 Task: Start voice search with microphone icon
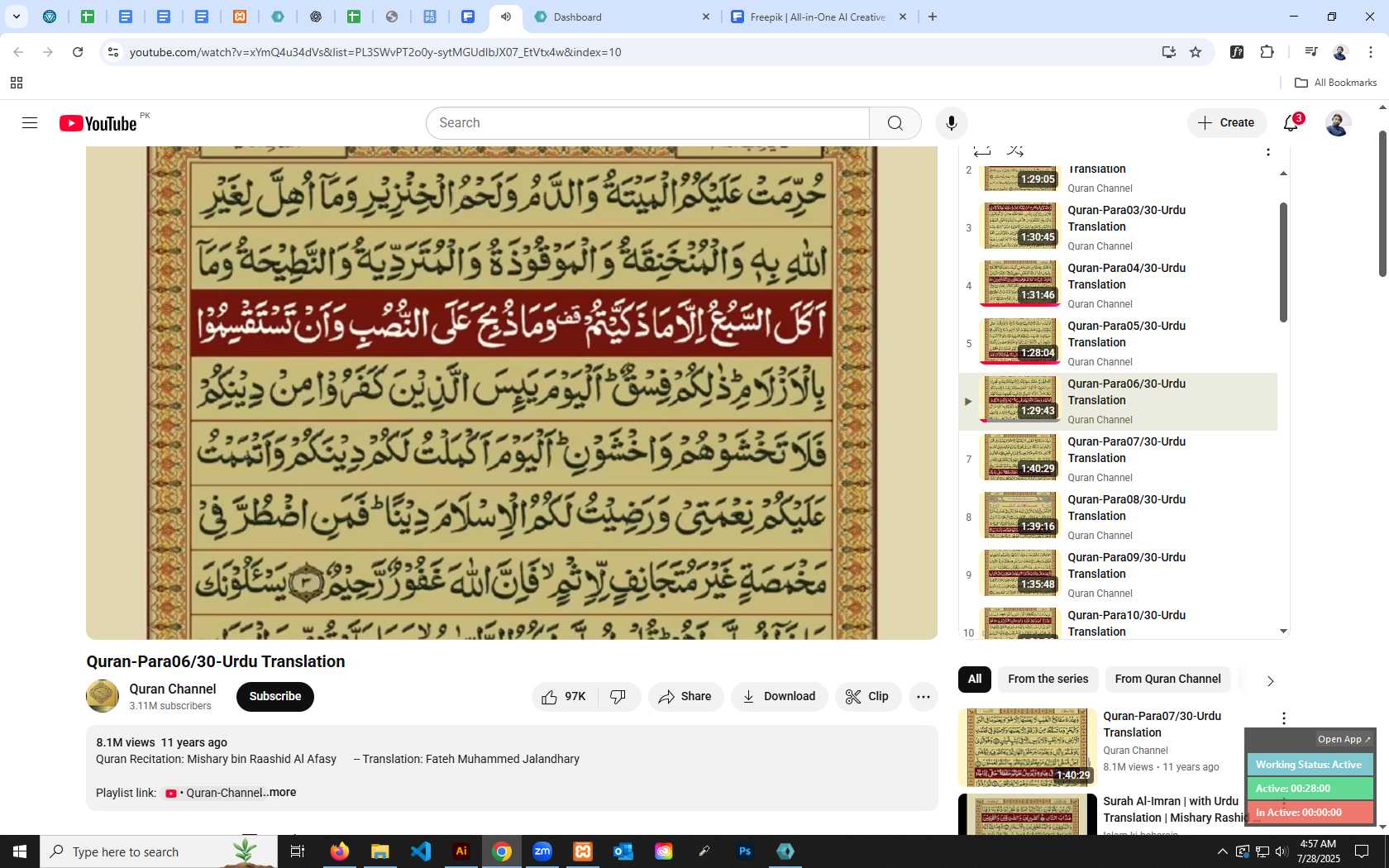tap(952, 123)
